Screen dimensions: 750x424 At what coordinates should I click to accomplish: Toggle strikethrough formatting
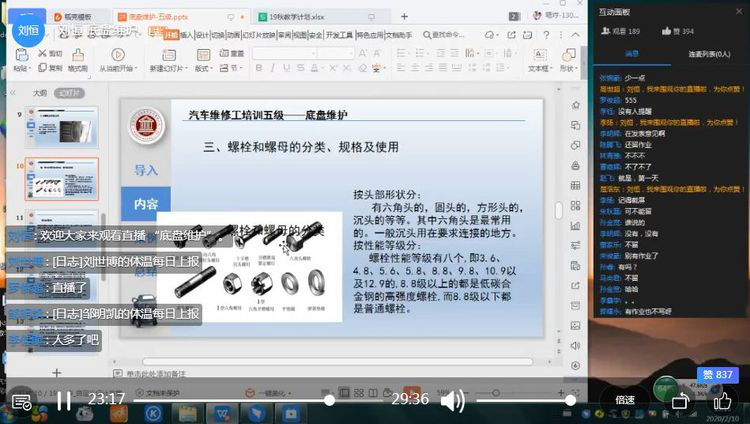300,68
